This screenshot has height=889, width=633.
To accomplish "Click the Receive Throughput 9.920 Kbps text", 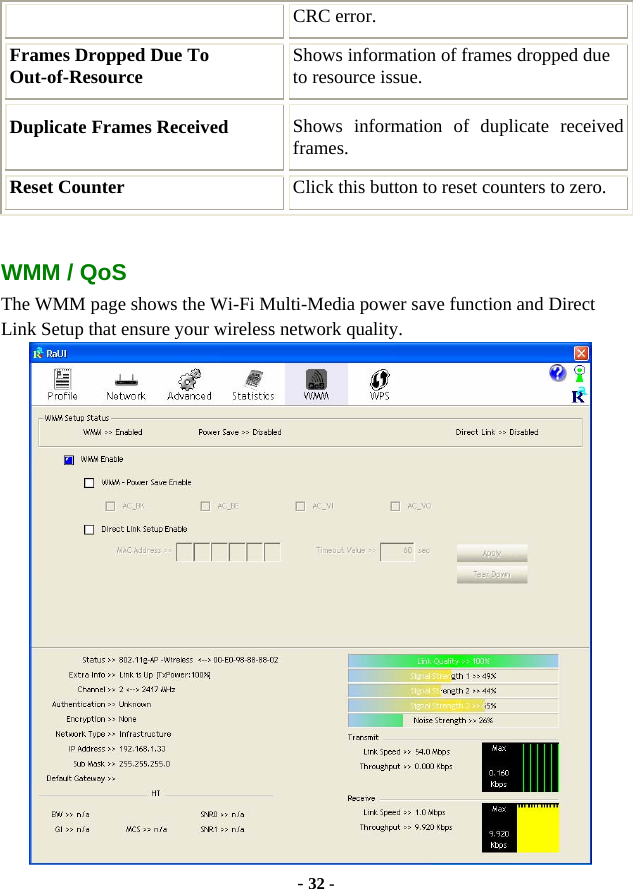I will pyautogui.click(x=406, y=827).
